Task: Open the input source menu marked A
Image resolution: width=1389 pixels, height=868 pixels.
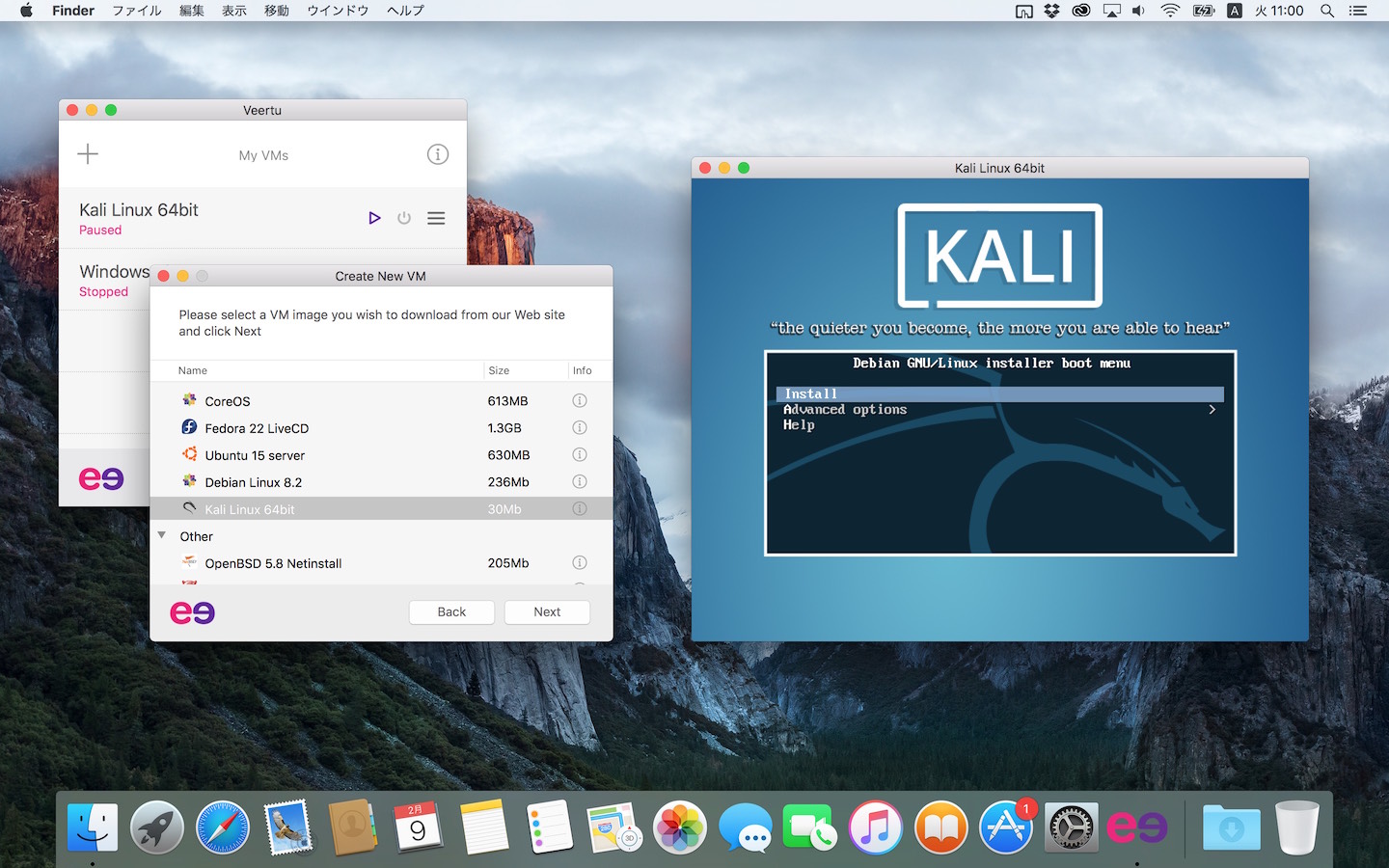Action: 1235,11
